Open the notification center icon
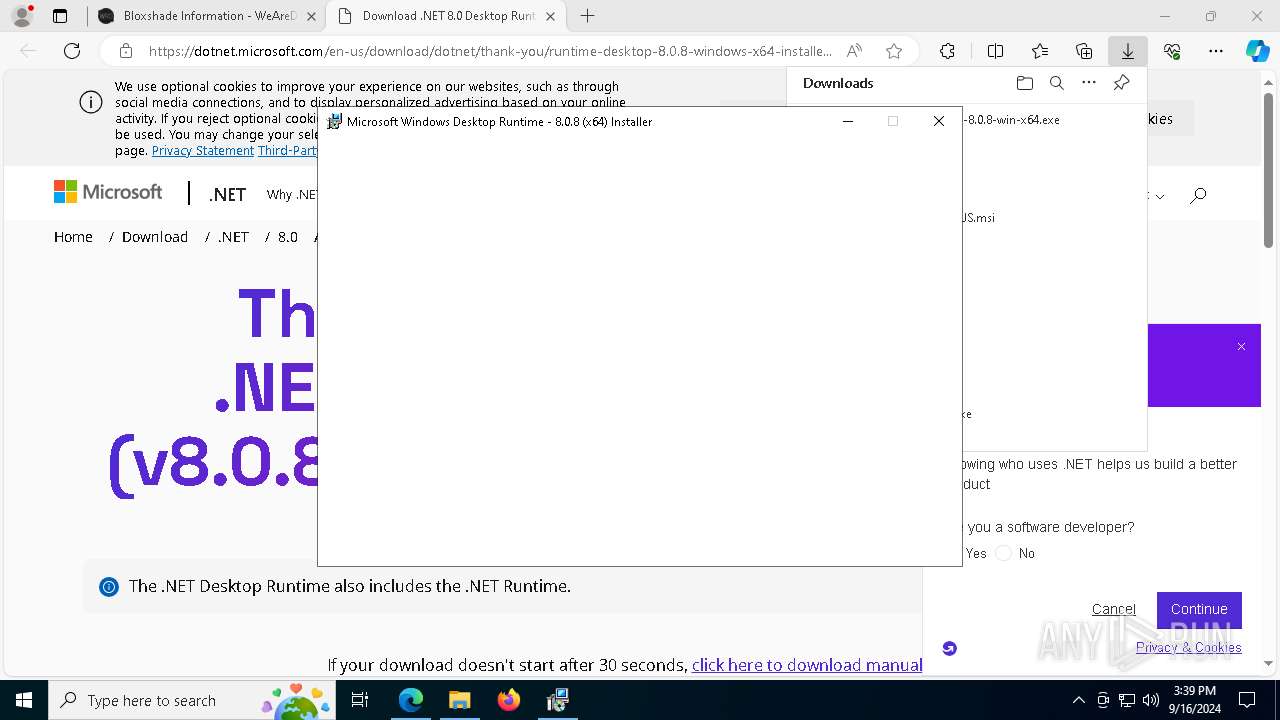 point(1247,700)
